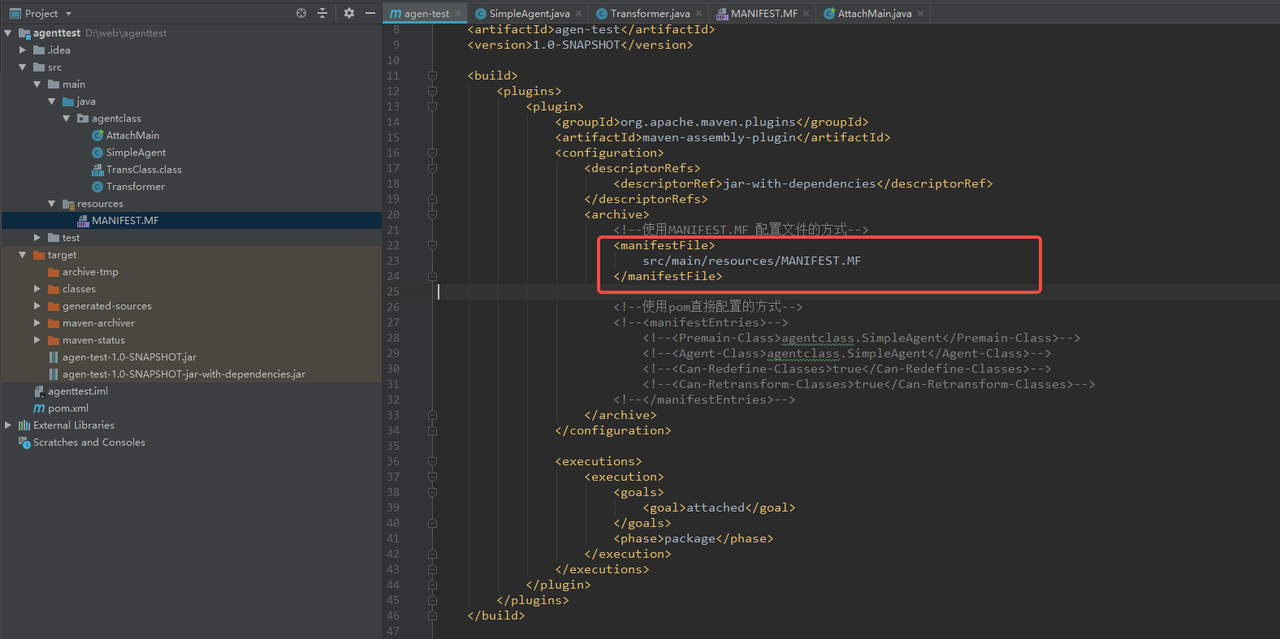Click the SimpleAgent class icon in tree
Viewport: 1280px width, 639px height.
pyautogui.click(x=97, y=152)
